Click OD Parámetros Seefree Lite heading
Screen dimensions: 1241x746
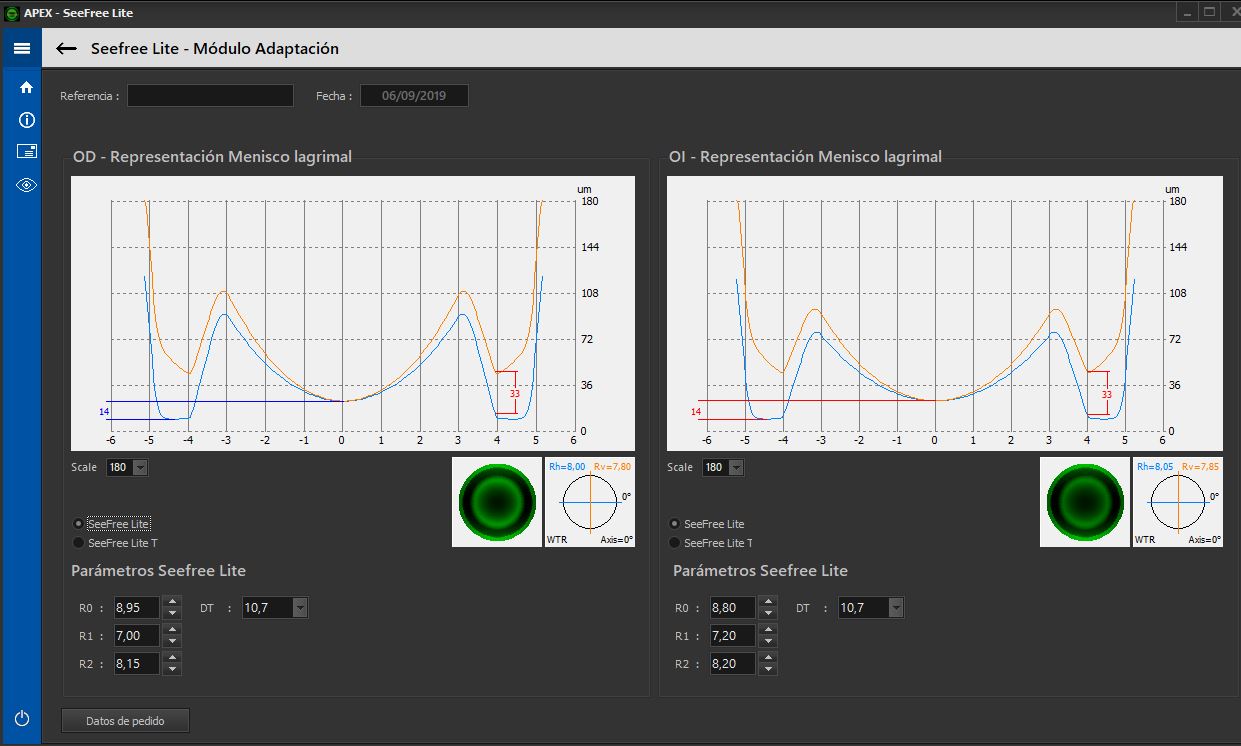158,570
